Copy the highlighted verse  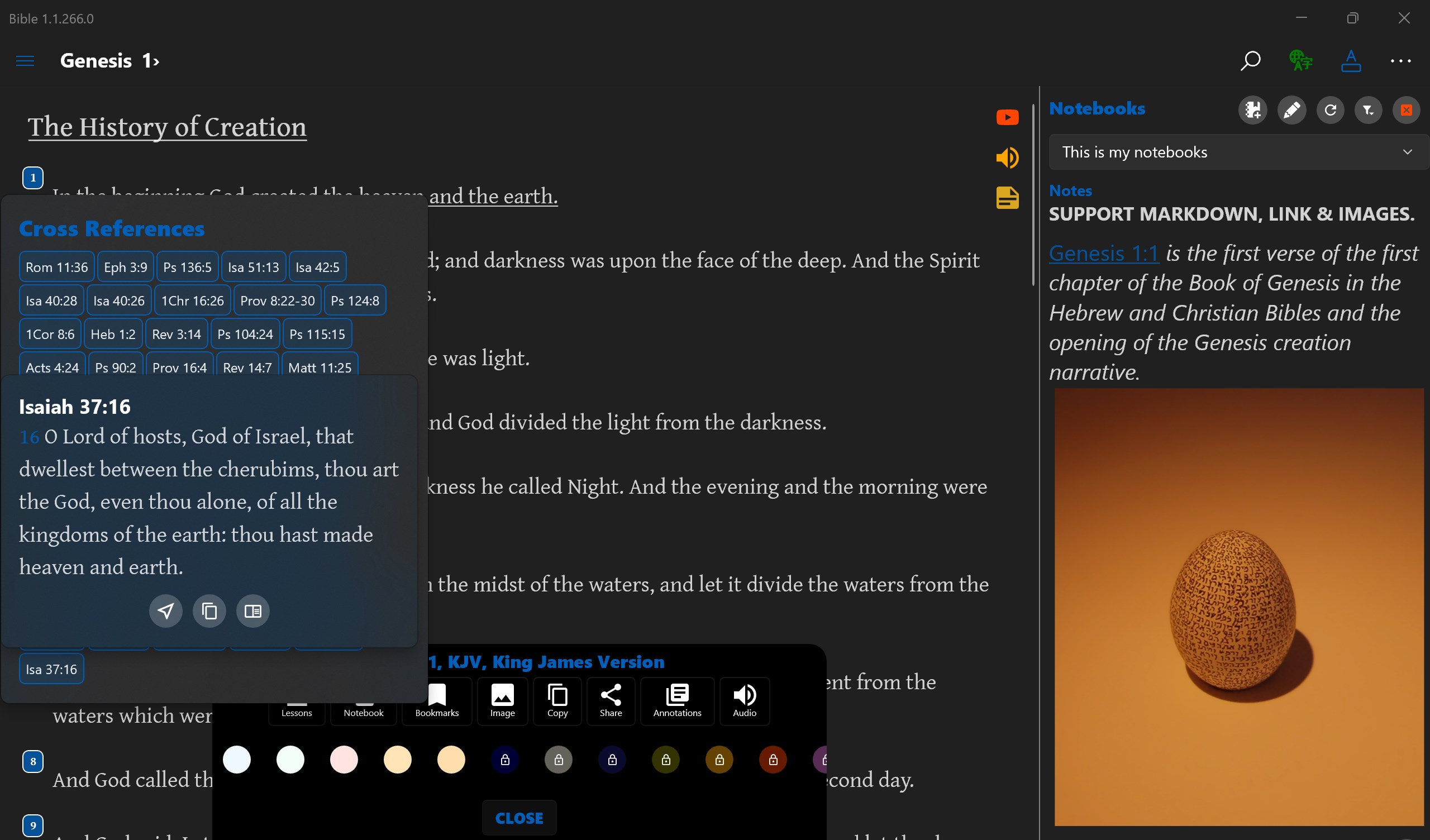click(557, 701)
